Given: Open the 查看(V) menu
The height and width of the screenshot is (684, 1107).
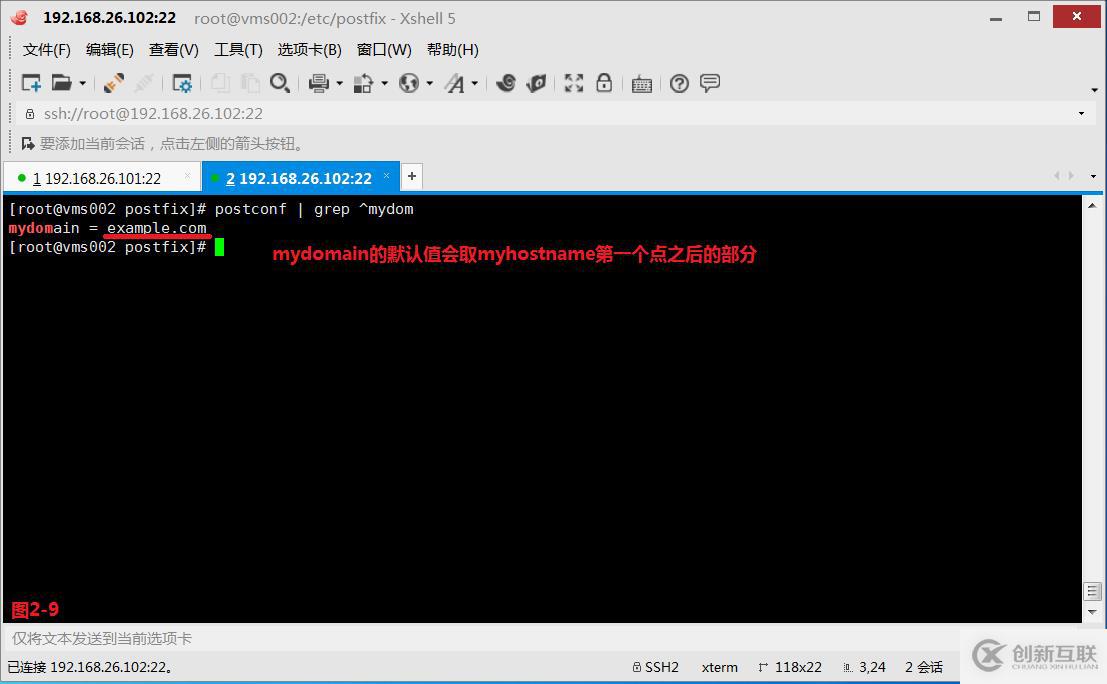Looking at the screenshot, I should pos(174,49).
